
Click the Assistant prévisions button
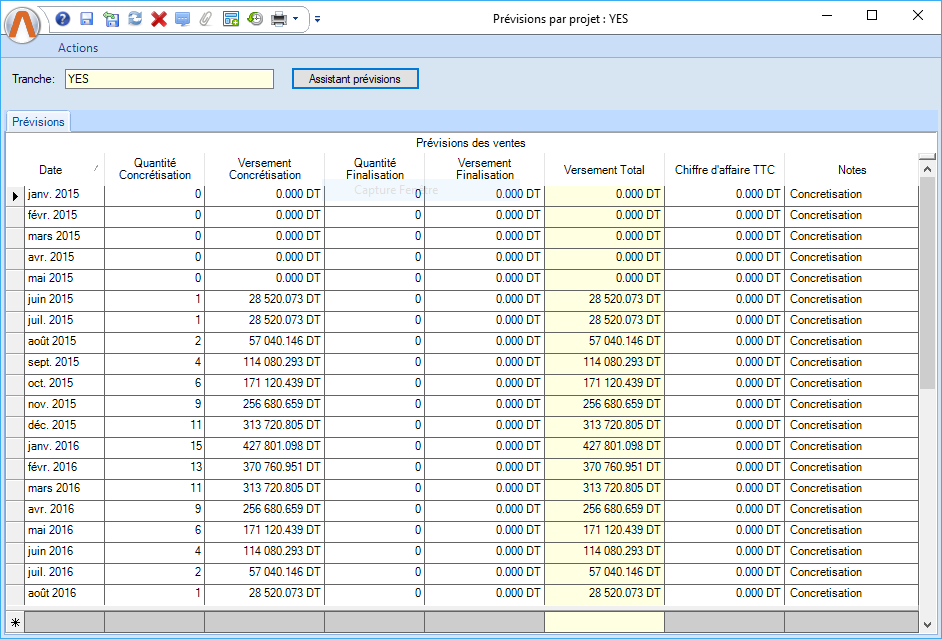[354, 79]
